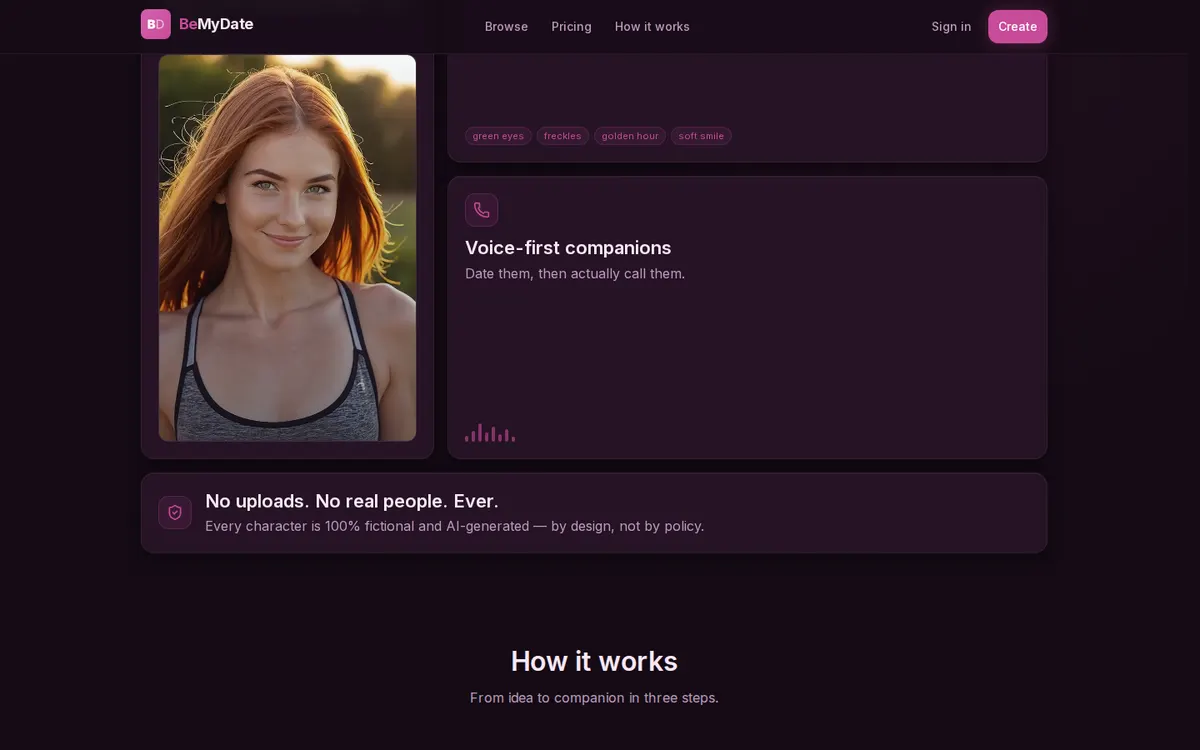Select the freckles tag
The height and width of the screenshot is (750, 1200).
click(x=562, y=136)
